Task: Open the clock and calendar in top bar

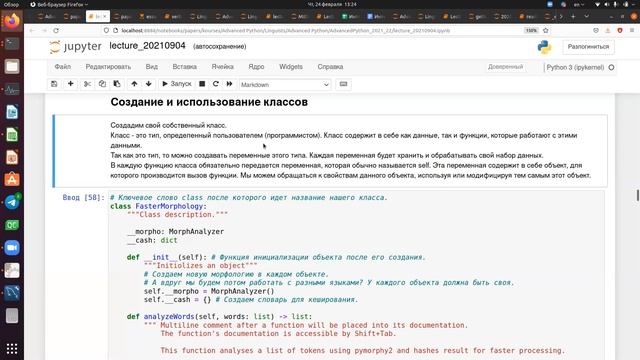Action: pyautogui.click(x=332, y=4)
